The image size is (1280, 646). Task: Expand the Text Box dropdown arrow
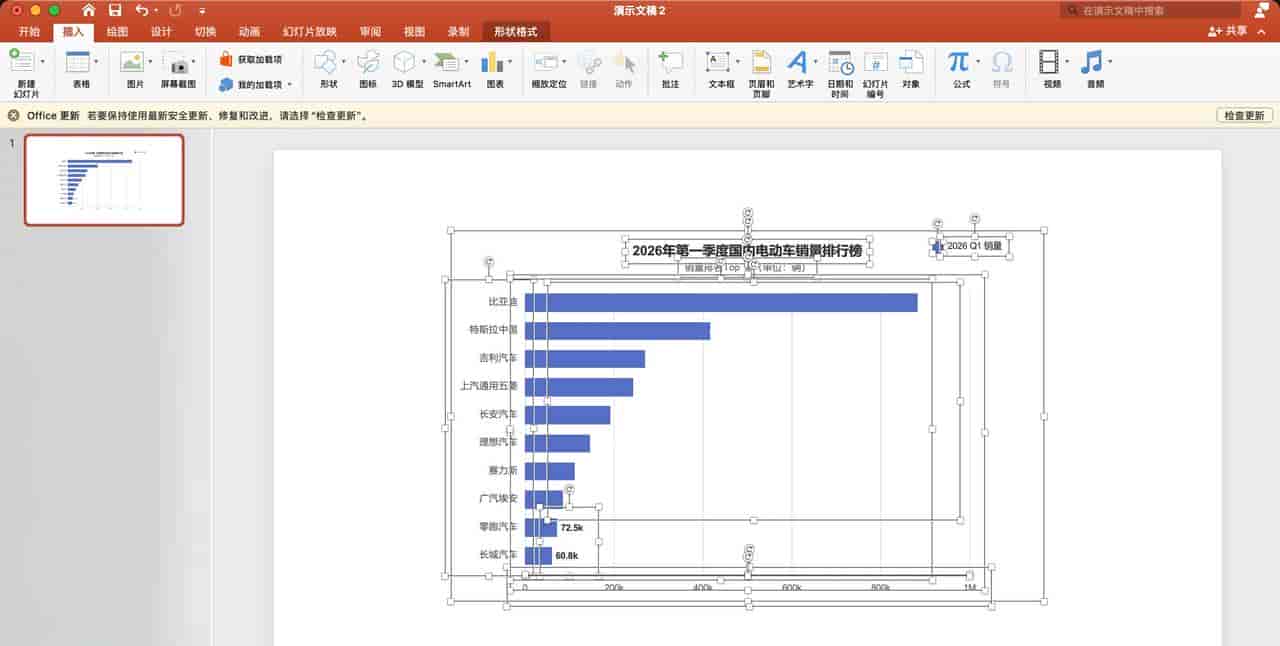pos(738,62)
